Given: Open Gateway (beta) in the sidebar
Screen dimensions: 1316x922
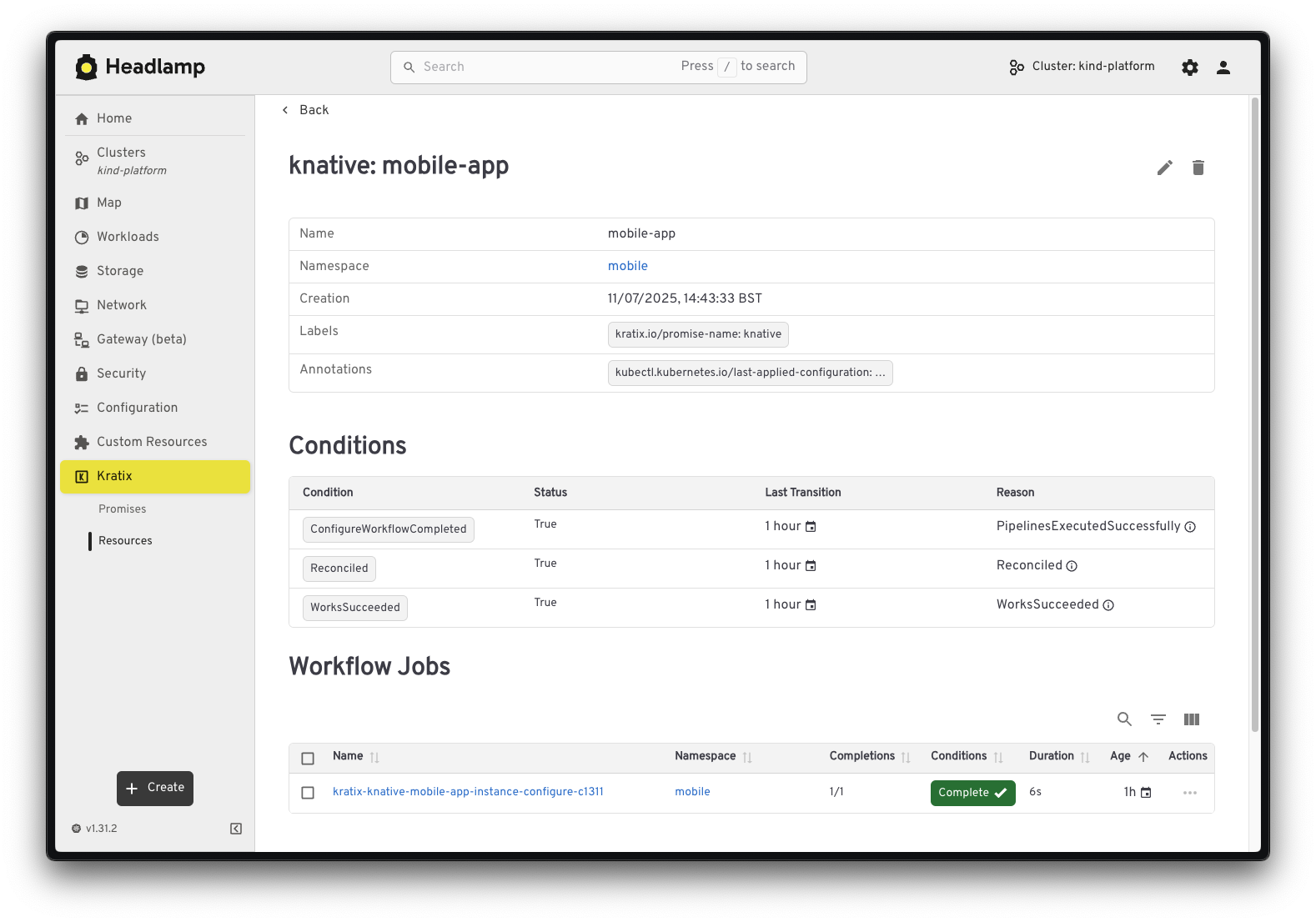Looking at the screenshot, I should pyautogui.click(x=155, y=339).
